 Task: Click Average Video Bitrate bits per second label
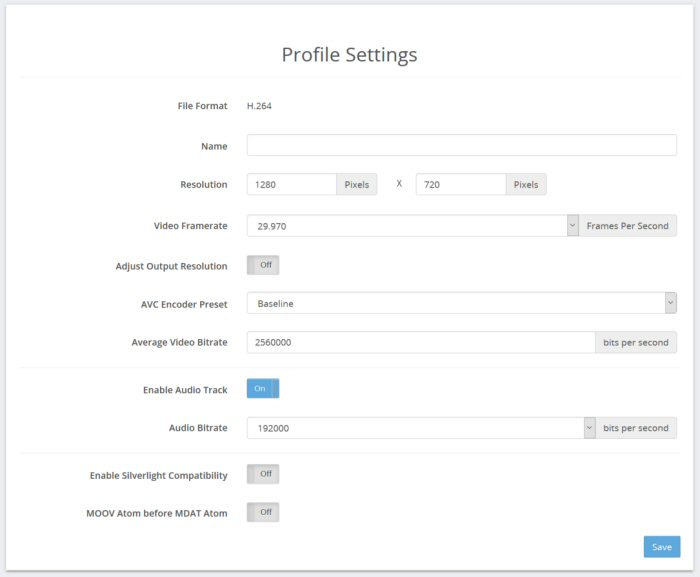point(636,343)
